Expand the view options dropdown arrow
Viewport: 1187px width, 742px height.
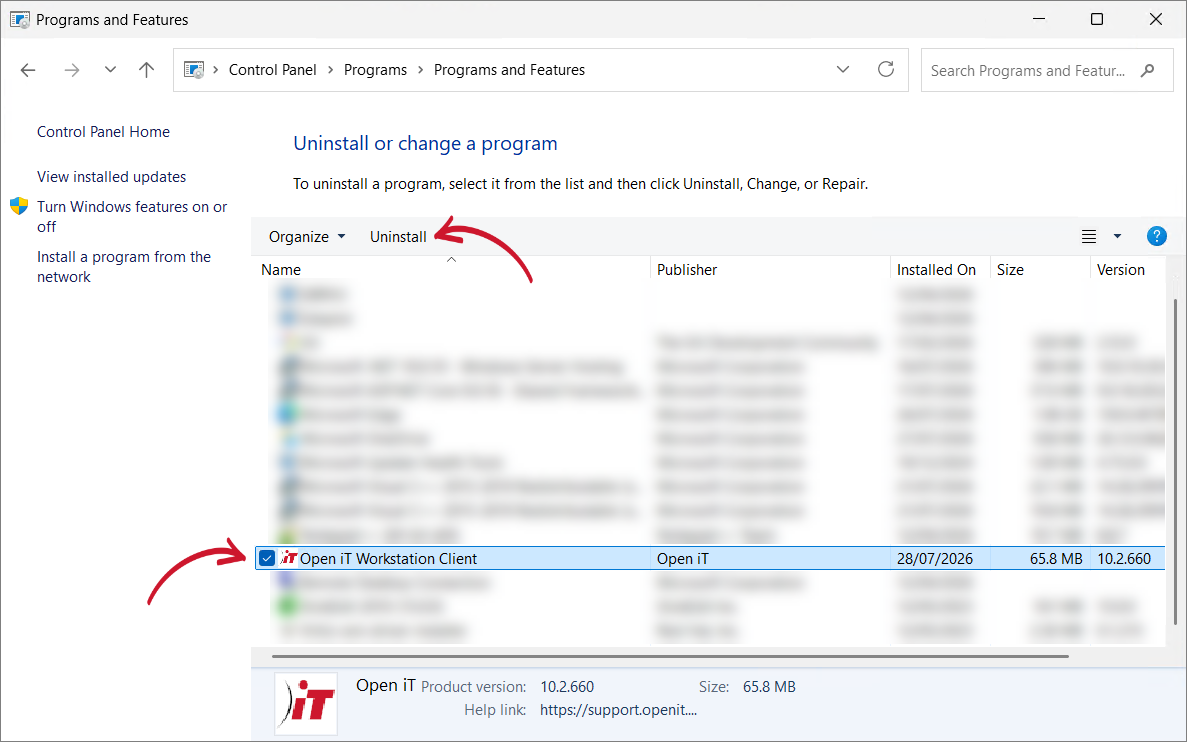[1117, 237]
